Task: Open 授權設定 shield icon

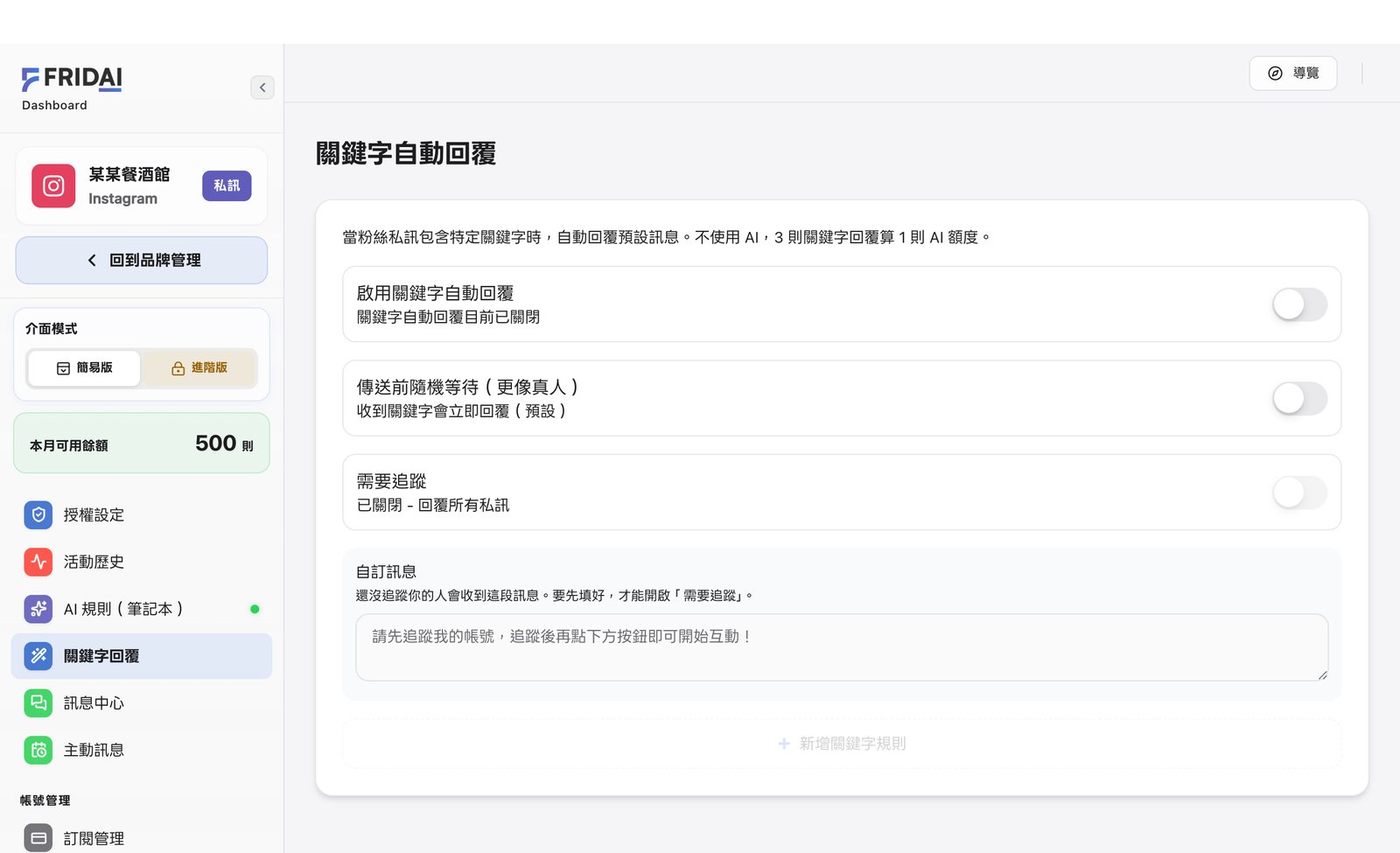Action: [38, 515]
